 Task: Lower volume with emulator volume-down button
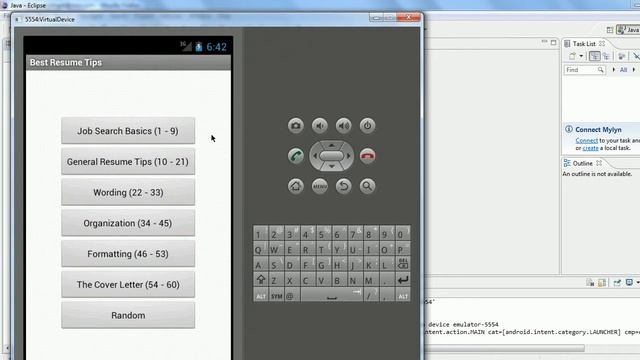[x=320, y=126]
